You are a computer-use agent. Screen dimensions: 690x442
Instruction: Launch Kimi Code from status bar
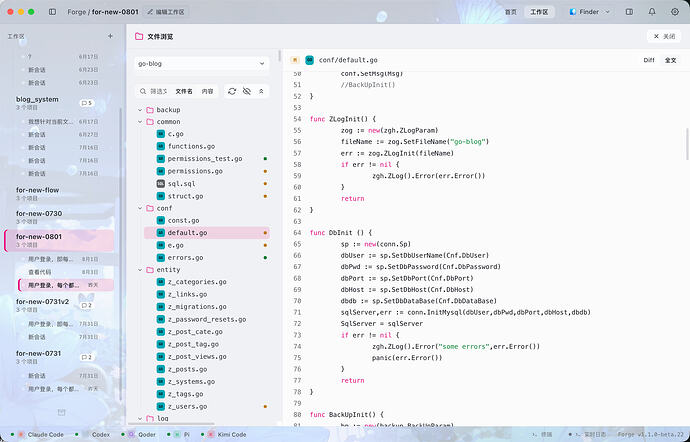click(226, 435)
